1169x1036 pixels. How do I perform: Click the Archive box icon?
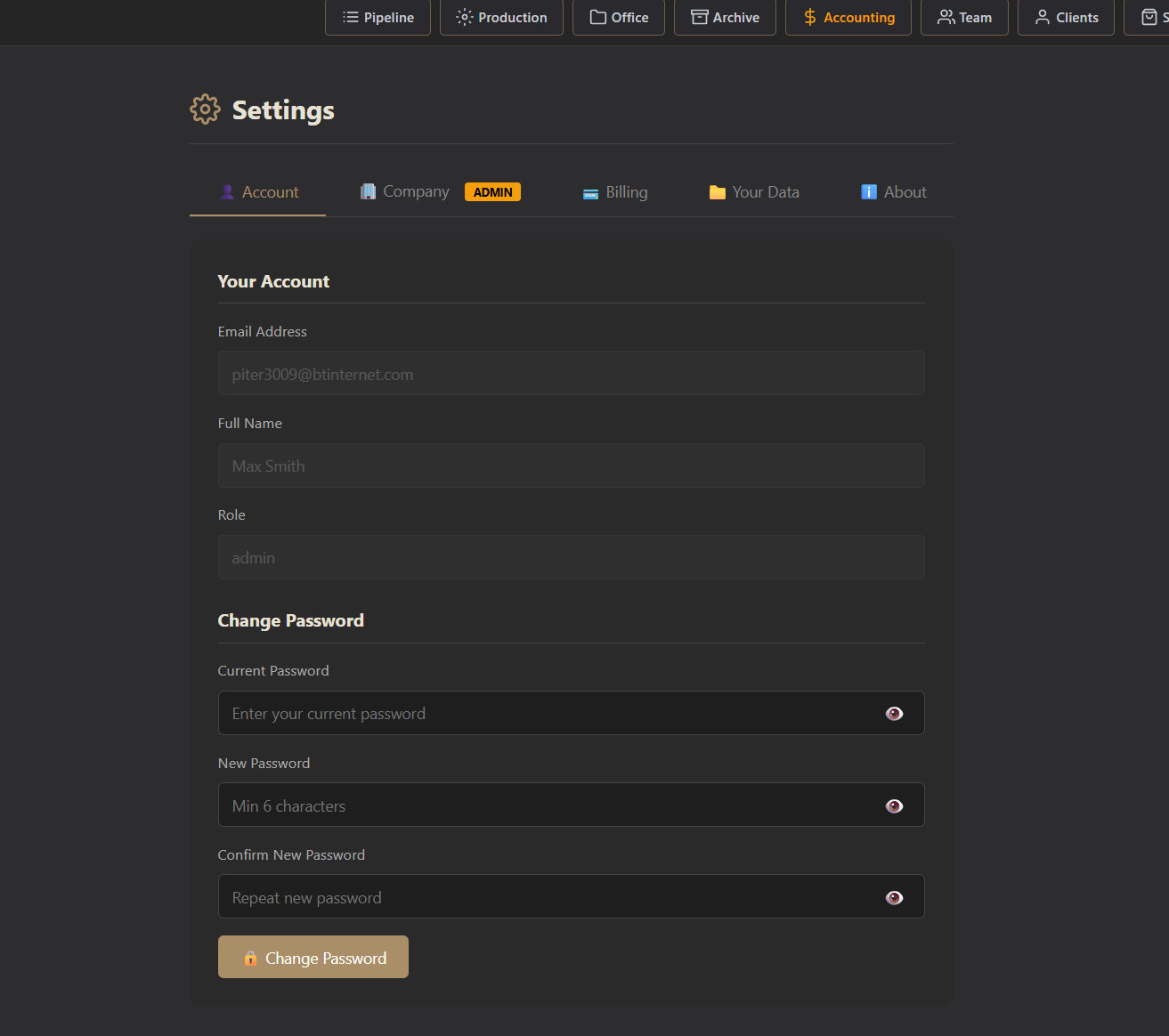coord(700,18)
